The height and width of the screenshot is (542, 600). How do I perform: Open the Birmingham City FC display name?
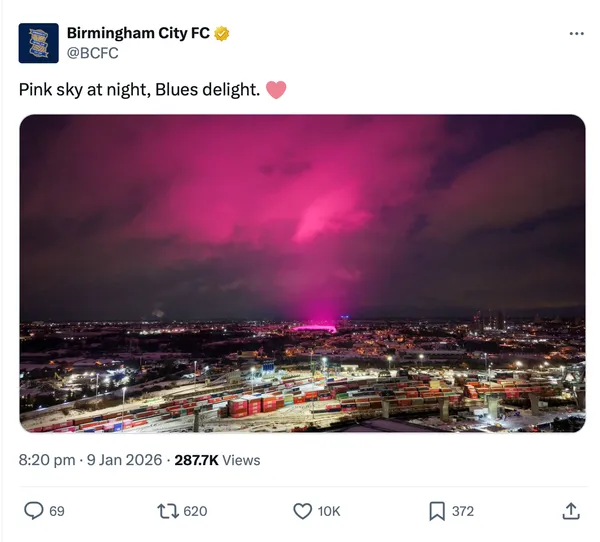[x=138, y=33]
